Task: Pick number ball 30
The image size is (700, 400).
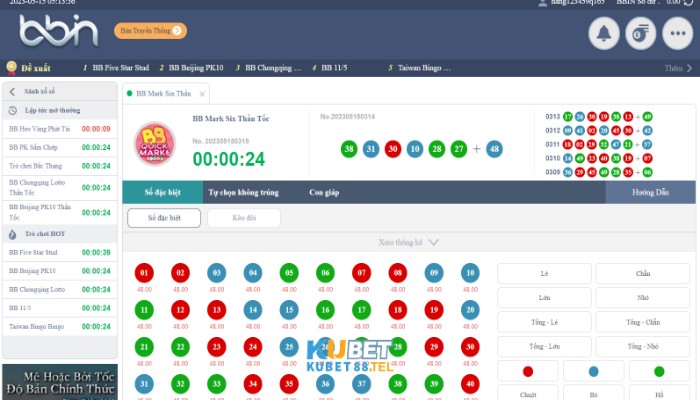Action: (x=470, y=347)
